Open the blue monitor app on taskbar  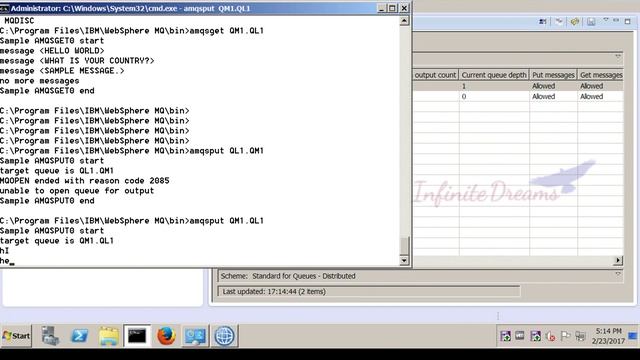pos(195,336)
